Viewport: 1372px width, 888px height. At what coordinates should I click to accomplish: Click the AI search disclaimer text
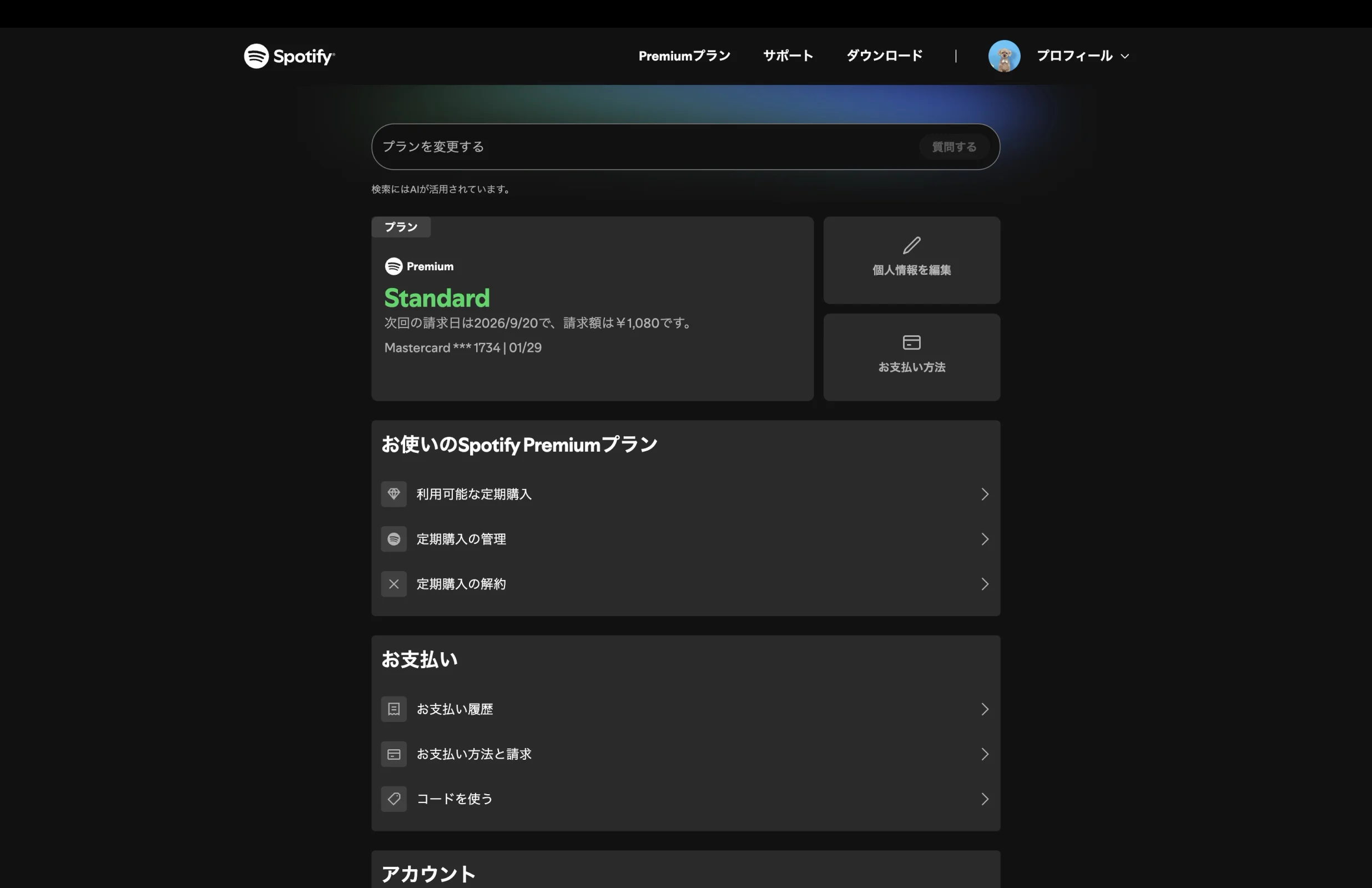tap(442, 189)
